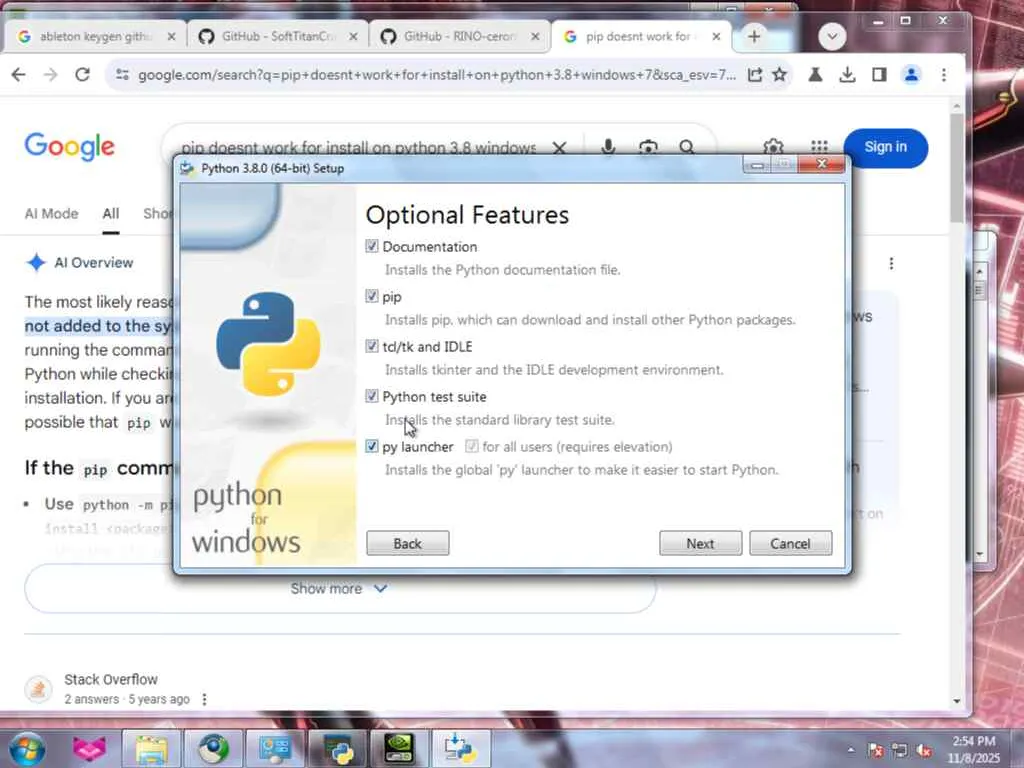Click the blue Sign in button on Google

coord(886,148)
